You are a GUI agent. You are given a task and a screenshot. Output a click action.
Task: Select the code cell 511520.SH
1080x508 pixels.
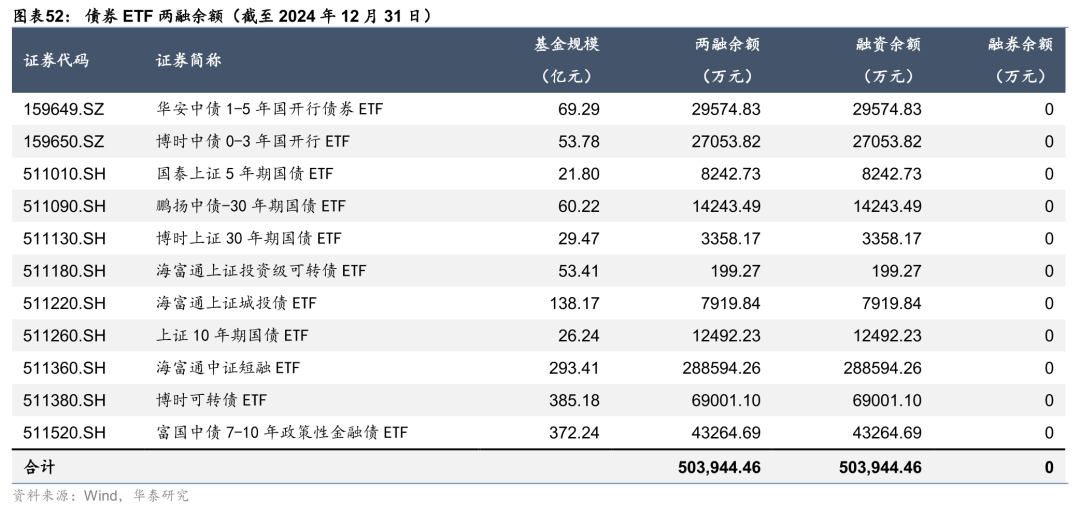(64, 433)
